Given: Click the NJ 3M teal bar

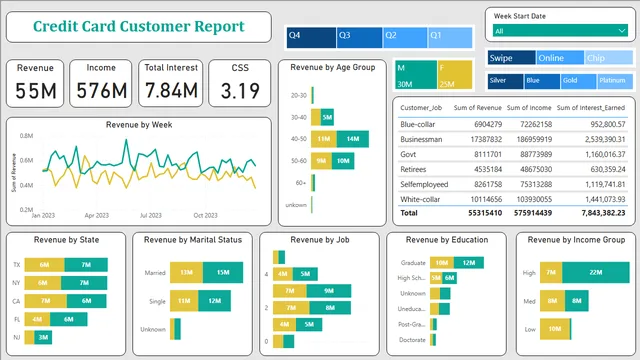Looking at the screenshot, I should pyautogui.click(x=43, y=337).
